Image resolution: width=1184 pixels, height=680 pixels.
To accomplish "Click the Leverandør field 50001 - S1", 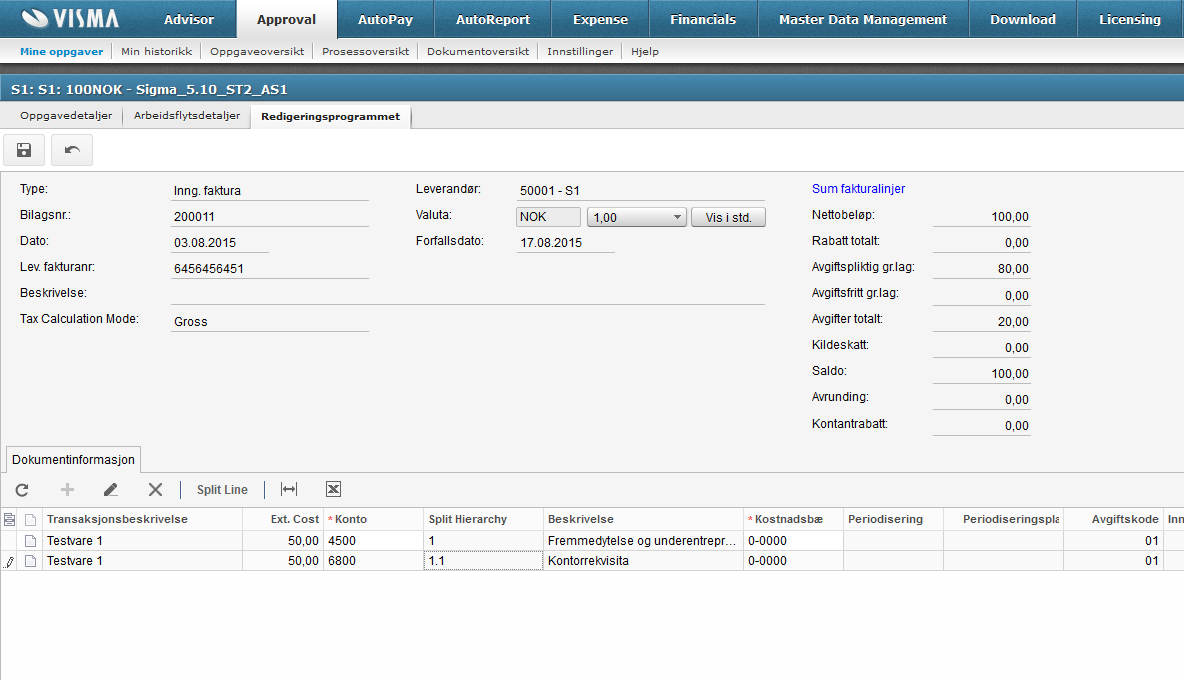I will [641, 190].
